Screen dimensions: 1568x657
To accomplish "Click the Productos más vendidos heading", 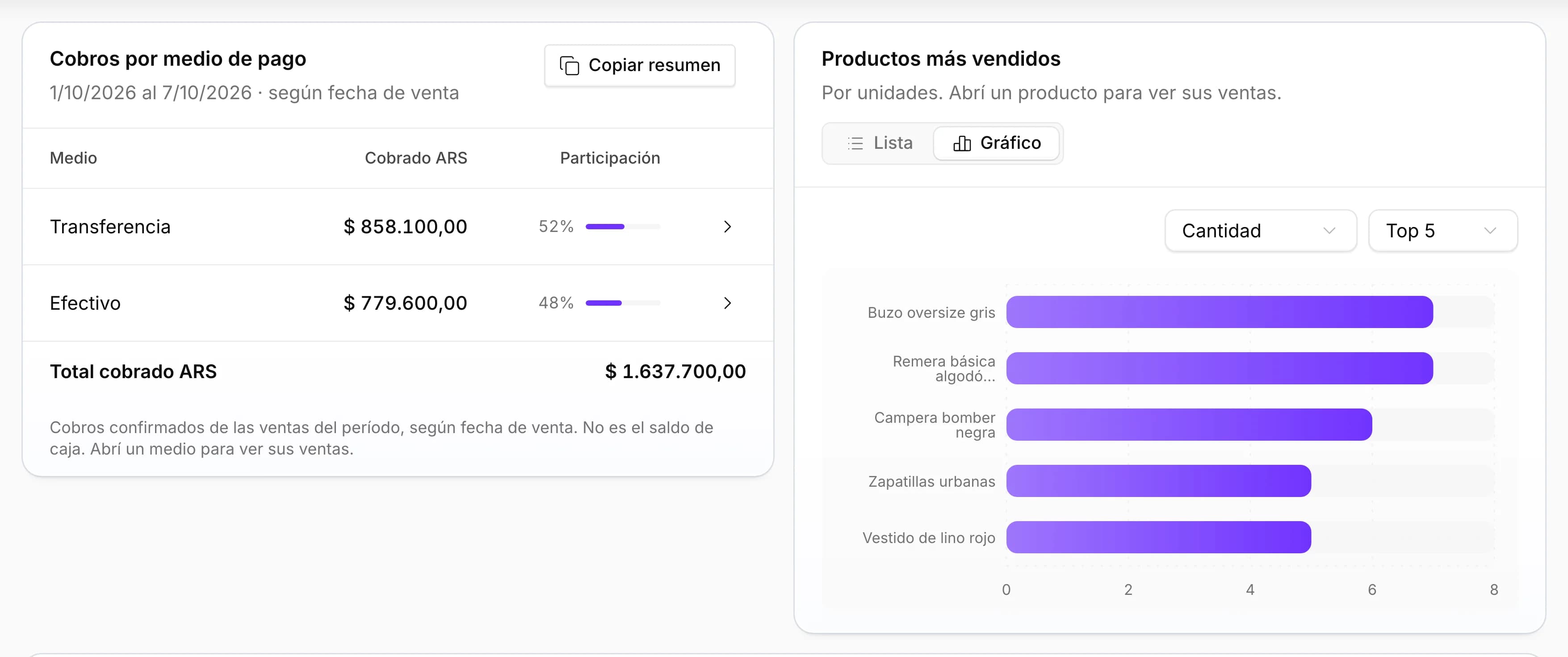I will click(x=941, y=59).
